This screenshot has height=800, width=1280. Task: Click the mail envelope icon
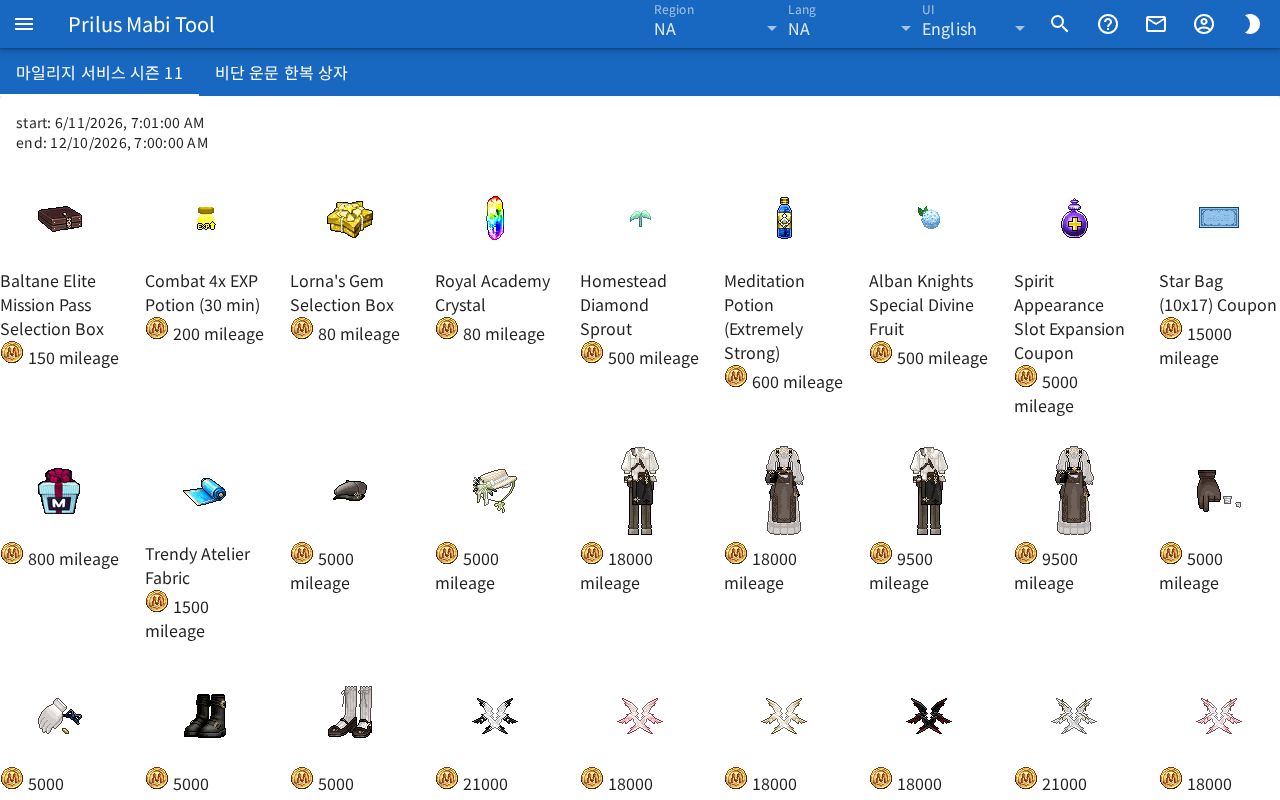pyautogui.click(x=1156, y=24)
